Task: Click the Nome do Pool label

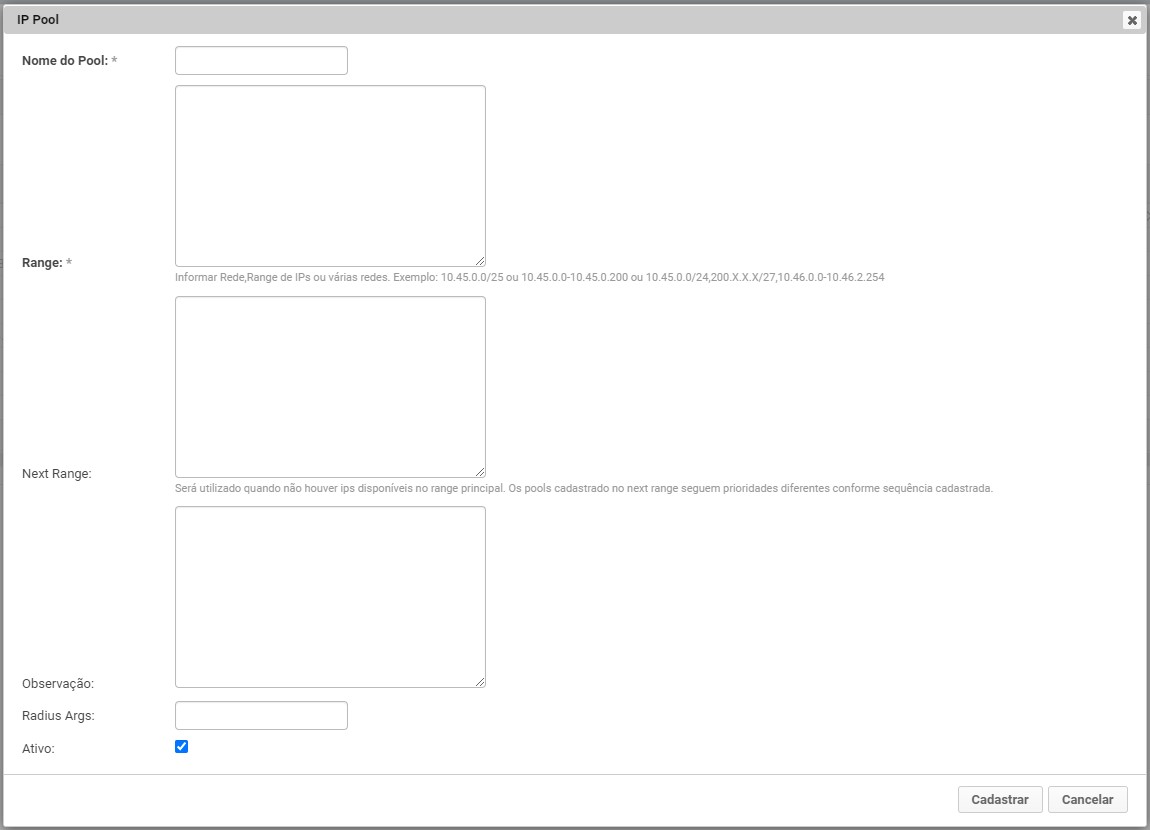Action: [64, 61]
